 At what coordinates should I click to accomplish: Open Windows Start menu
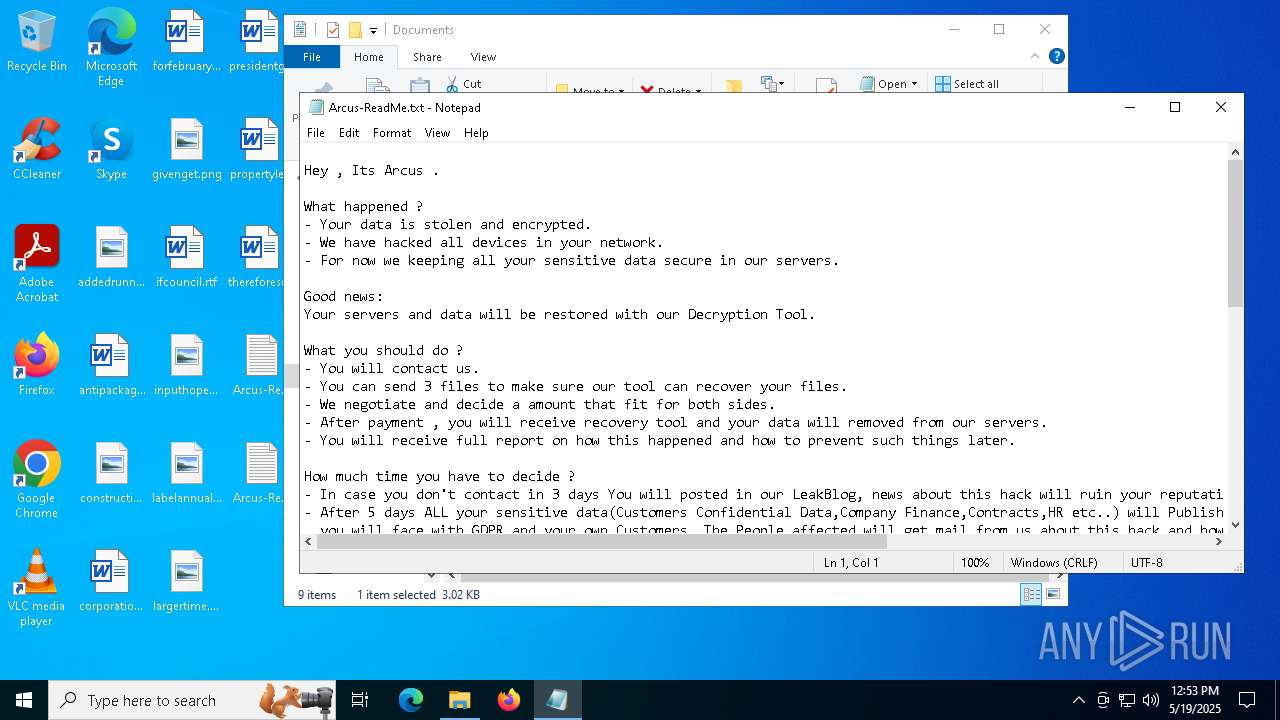[24, 700]
